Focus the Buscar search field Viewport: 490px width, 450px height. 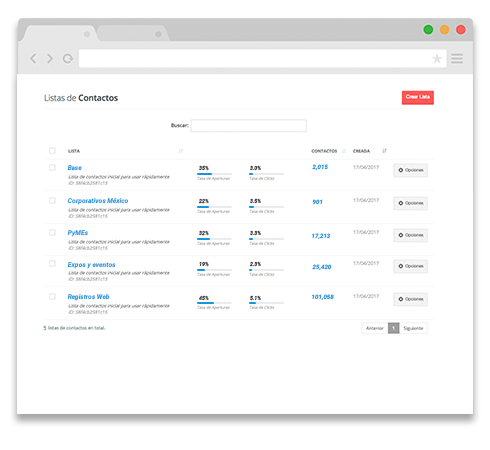(249, 126)
